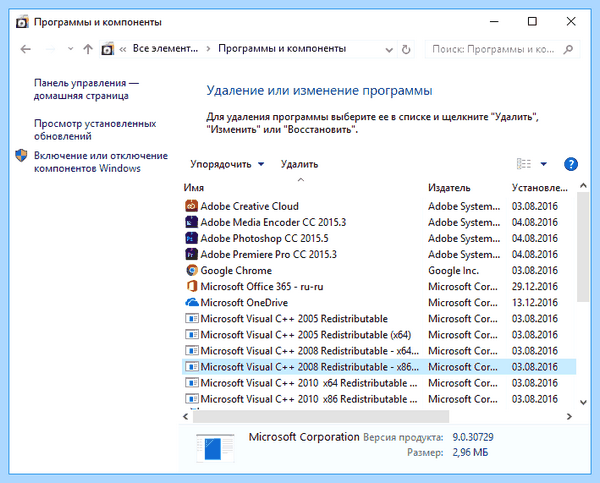Click the Adobe Photoshop CC icon
The height and width of the screenshot is (483, 600).
(x=191, y=238)
